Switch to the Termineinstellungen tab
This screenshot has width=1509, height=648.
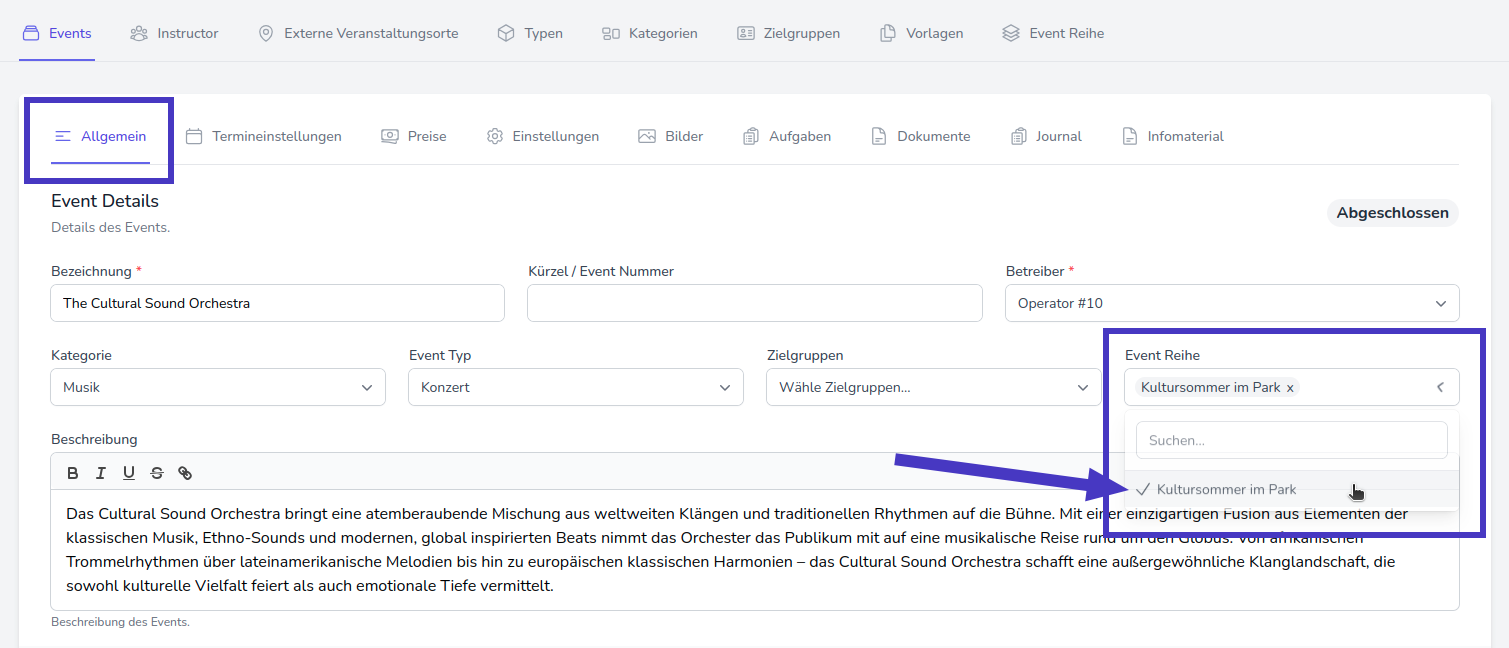[x=264, y=136]
